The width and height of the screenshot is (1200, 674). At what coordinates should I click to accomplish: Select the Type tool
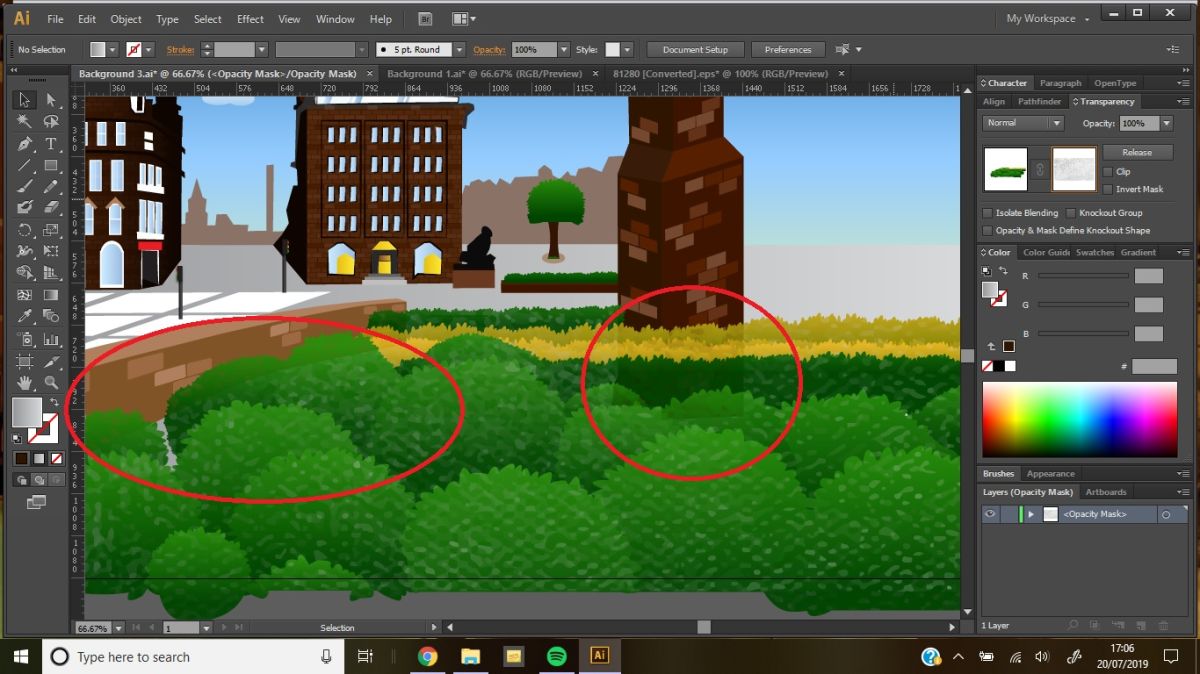pos(50,144)
